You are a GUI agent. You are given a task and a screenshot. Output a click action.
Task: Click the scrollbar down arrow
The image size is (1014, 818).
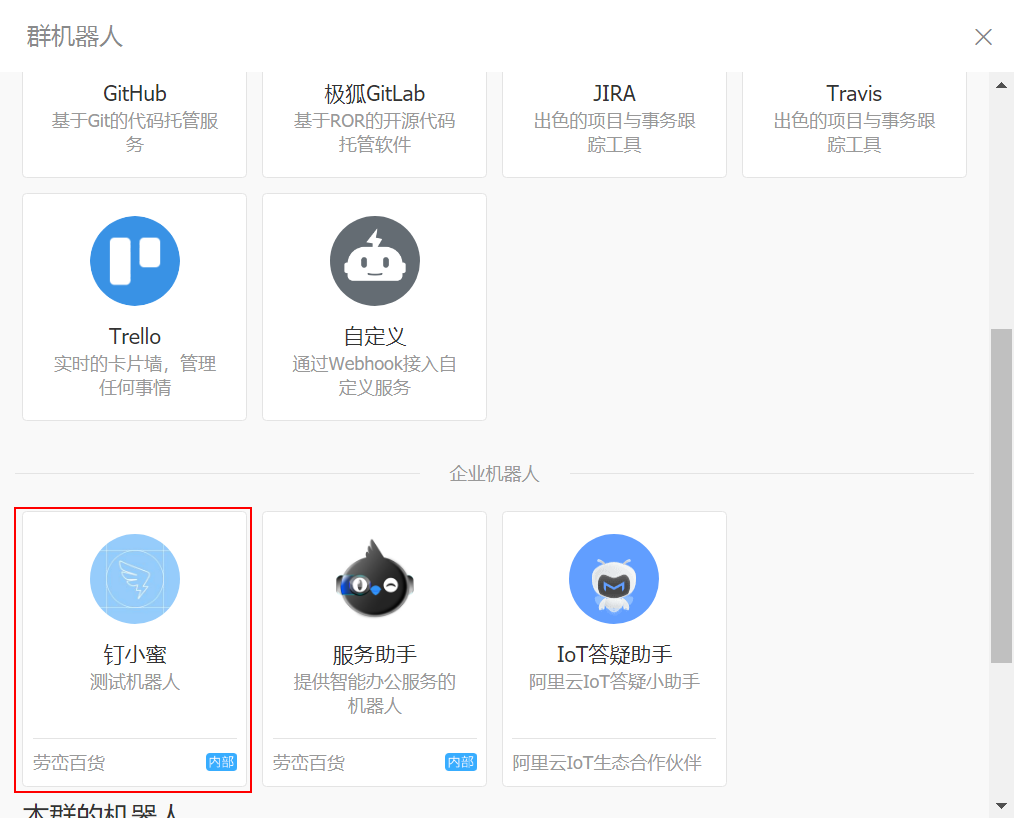click(1001, 805)
